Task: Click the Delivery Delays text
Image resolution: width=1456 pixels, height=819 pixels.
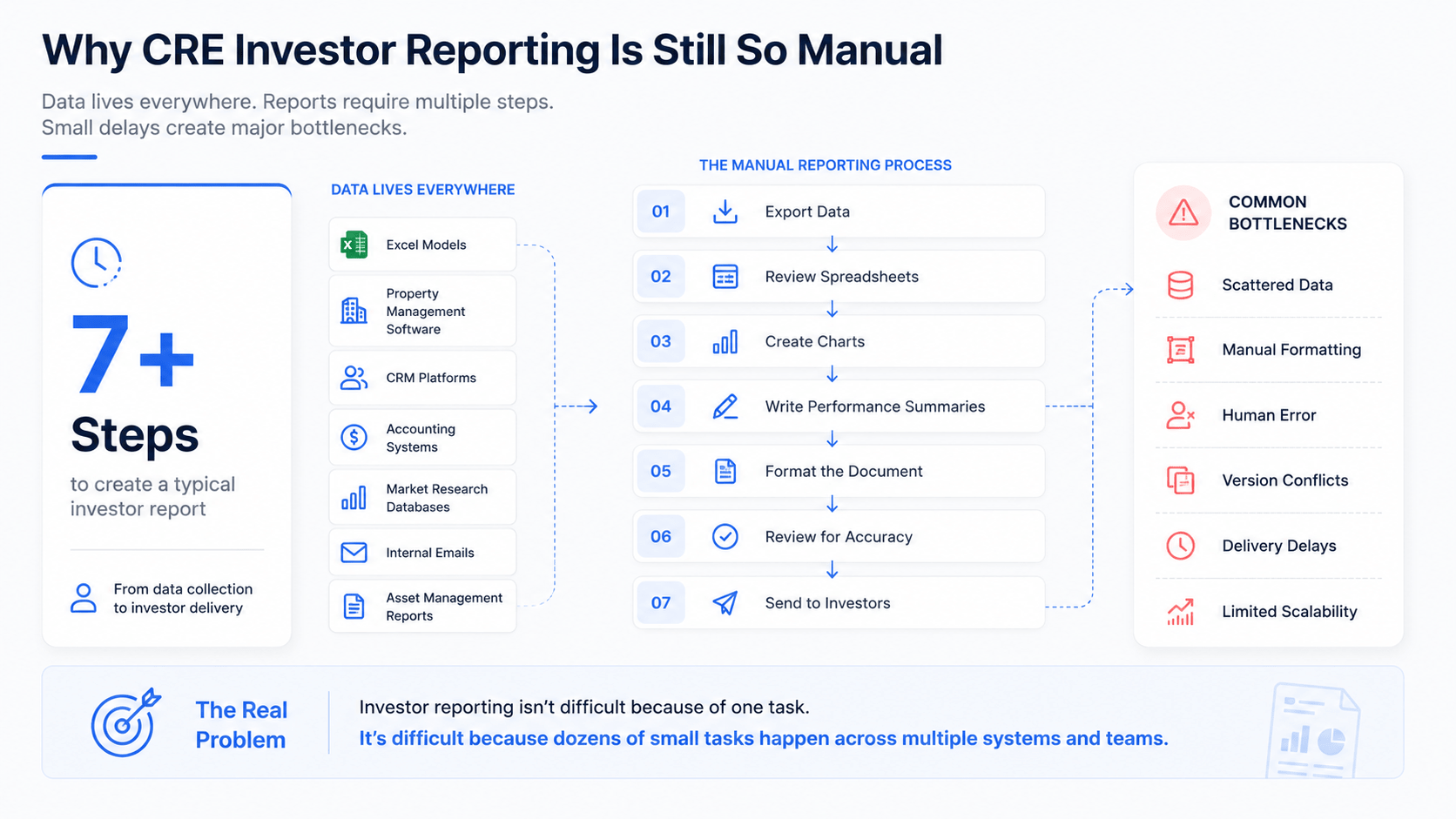Action: [1279, 546]
